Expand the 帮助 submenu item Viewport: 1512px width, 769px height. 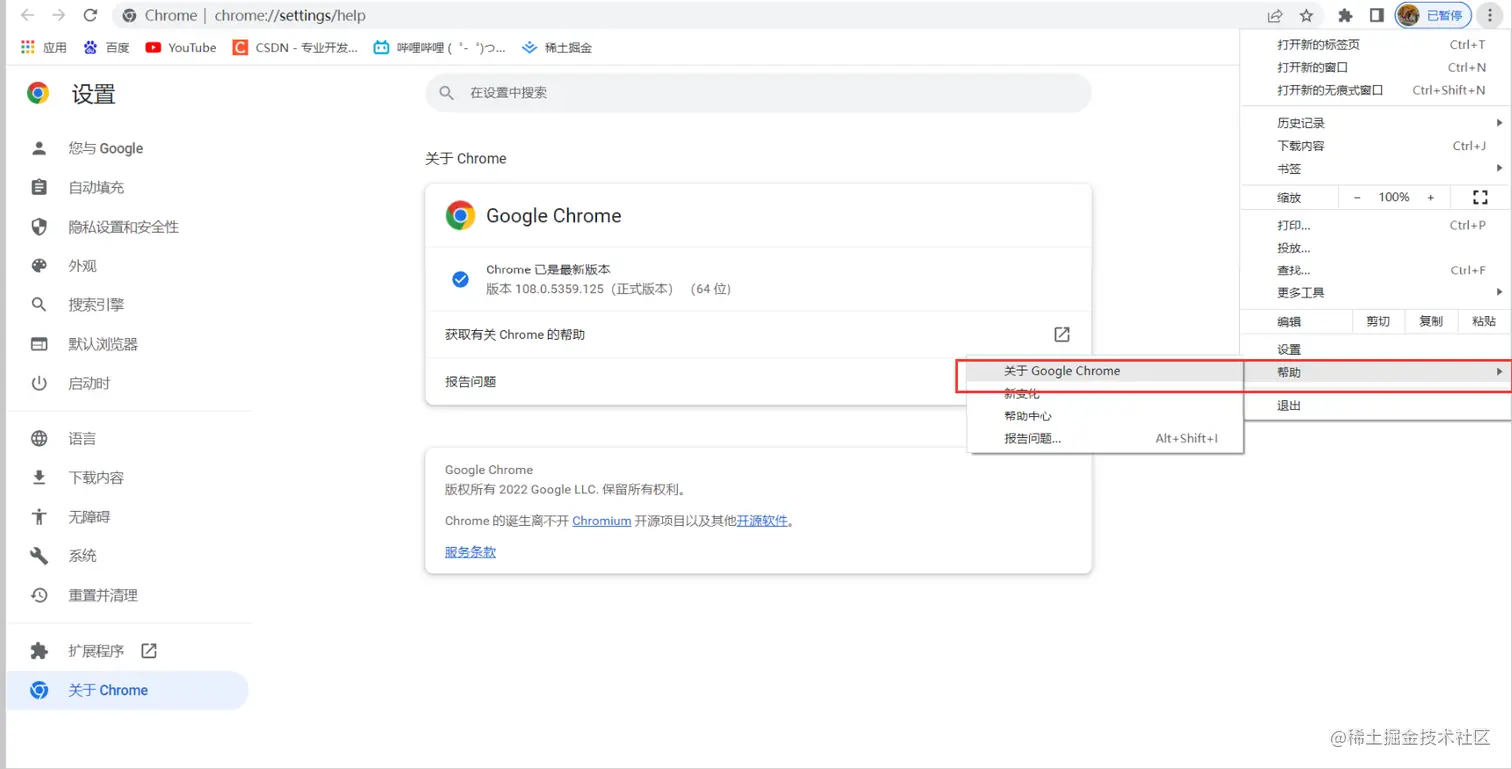click(1375, 372)
